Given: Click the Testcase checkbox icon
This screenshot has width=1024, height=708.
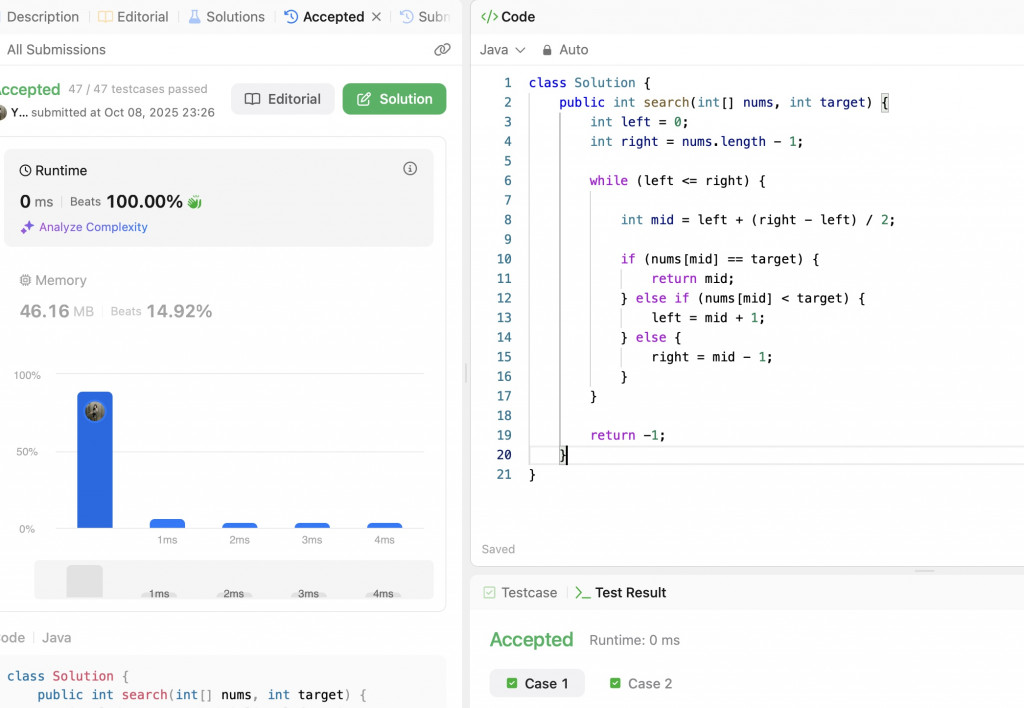Looking at the screenshot, I should pyautogui.click(x=489, y=592).
